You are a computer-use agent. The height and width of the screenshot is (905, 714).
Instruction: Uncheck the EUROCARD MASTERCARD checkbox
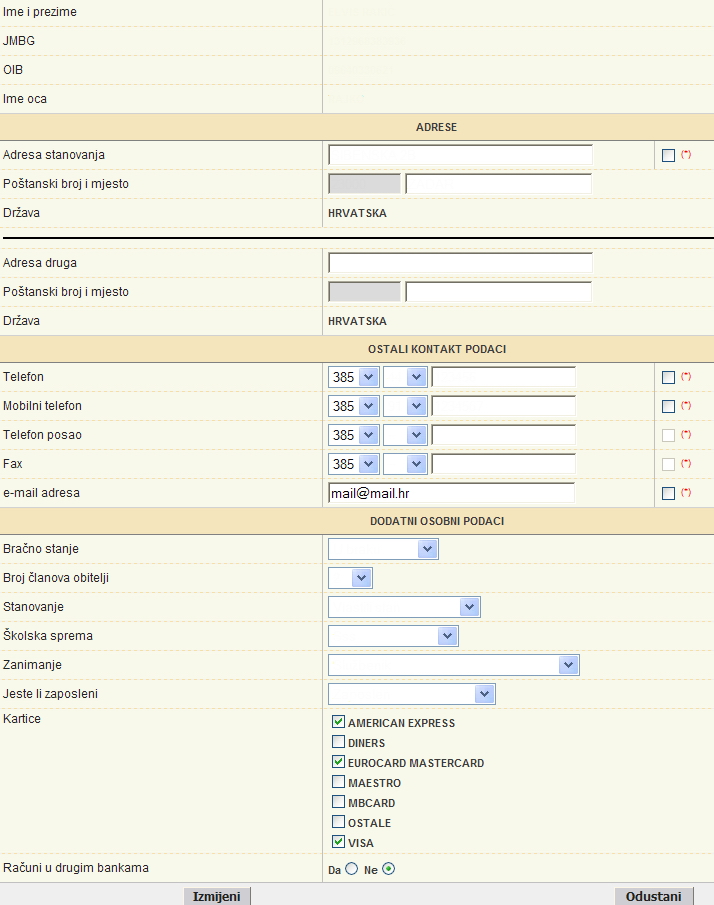tap(338, 762)
